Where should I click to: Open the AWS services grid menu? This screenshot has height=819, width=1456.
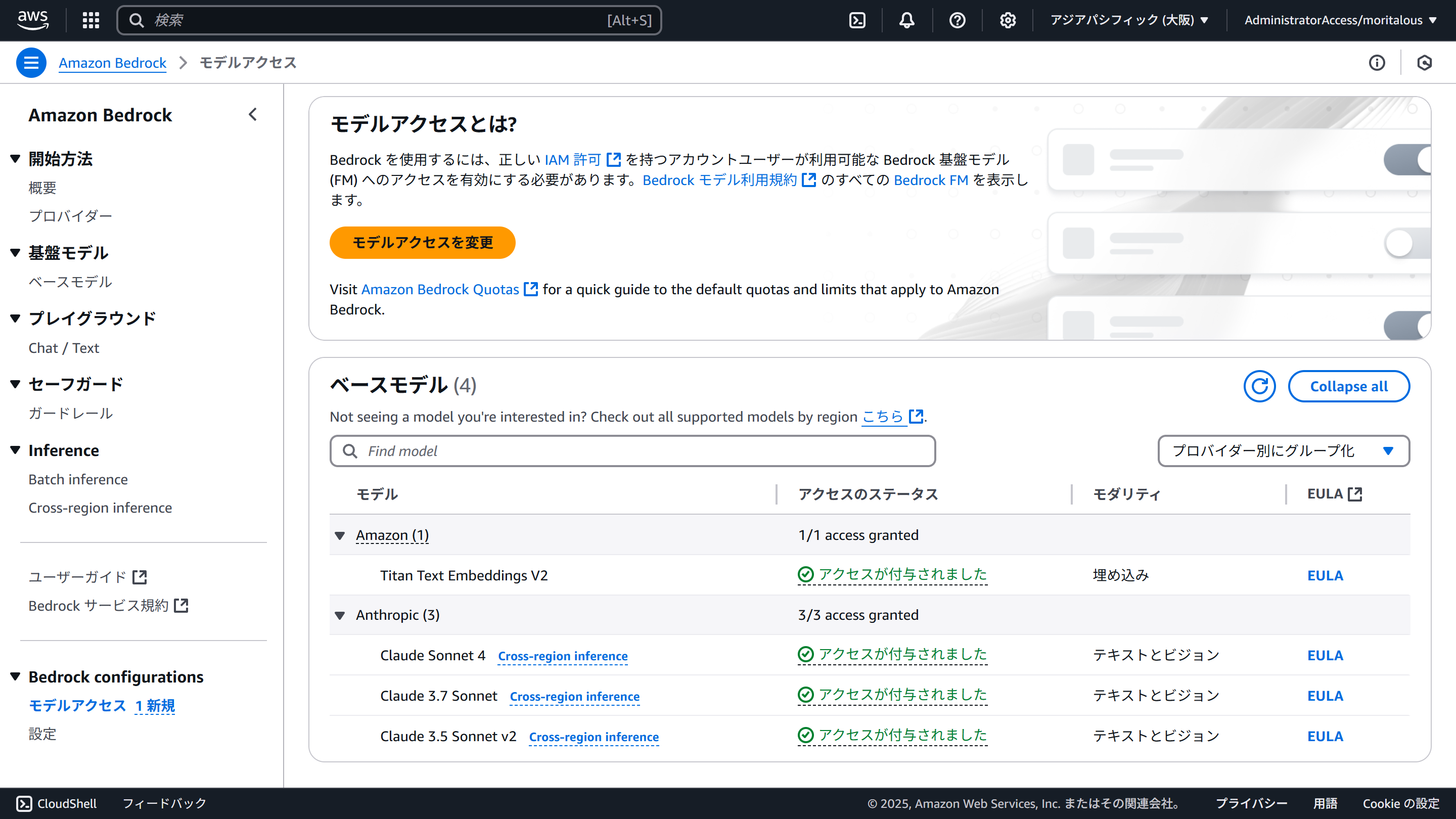coord(90,20)
